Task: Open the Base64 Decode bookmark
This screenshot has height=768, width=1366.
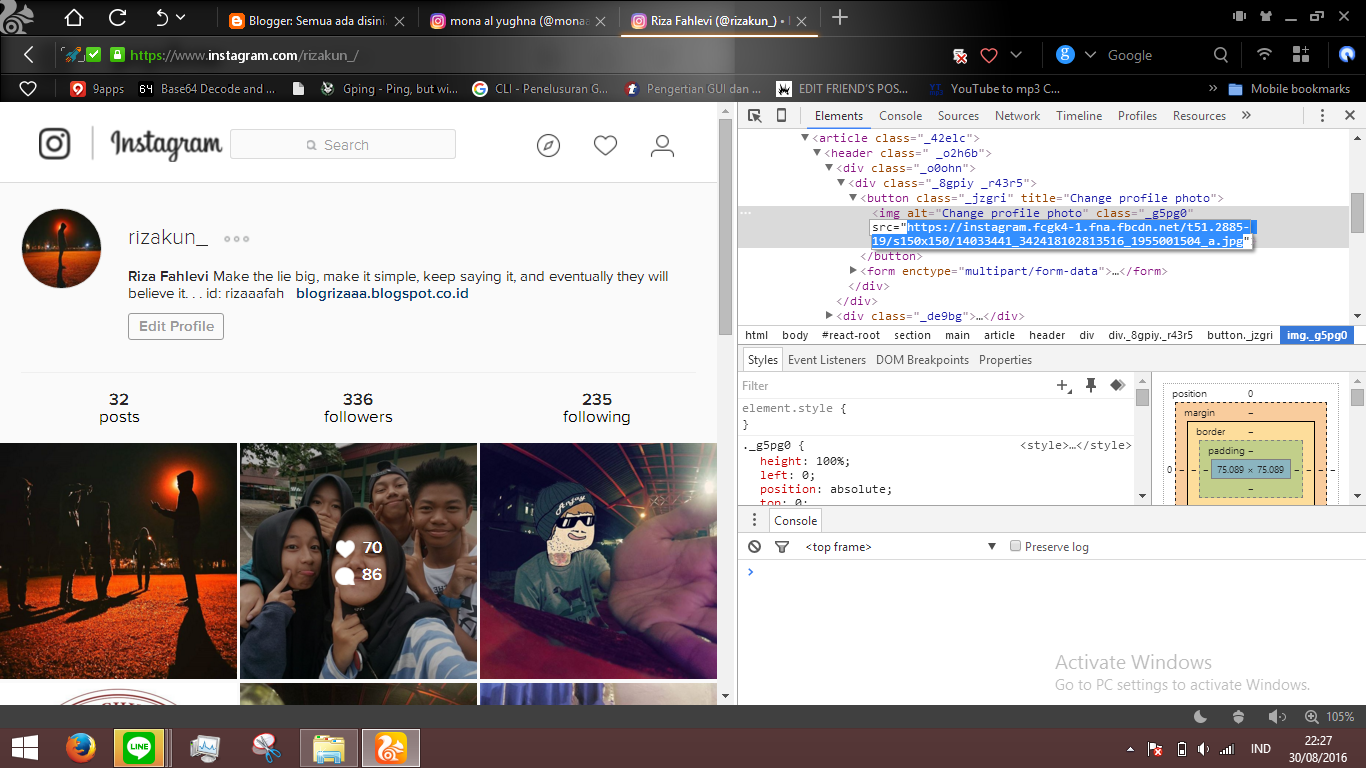Action: tap(207, 89)
